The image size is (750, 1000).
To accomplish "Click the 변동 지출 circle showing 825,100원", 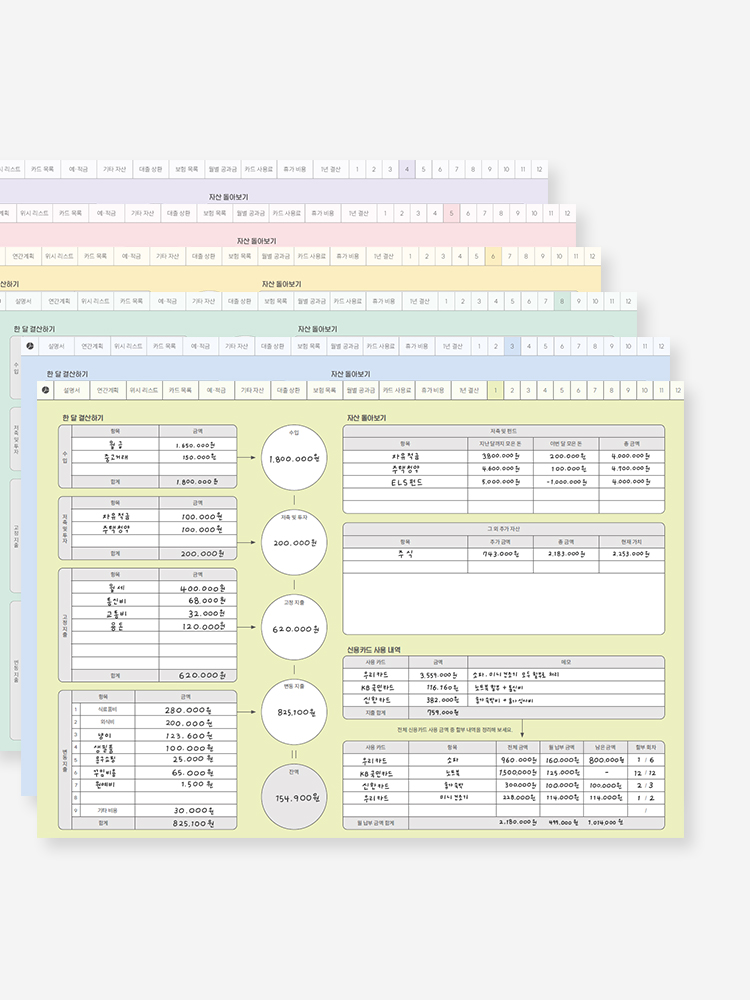I will point(294,712).
